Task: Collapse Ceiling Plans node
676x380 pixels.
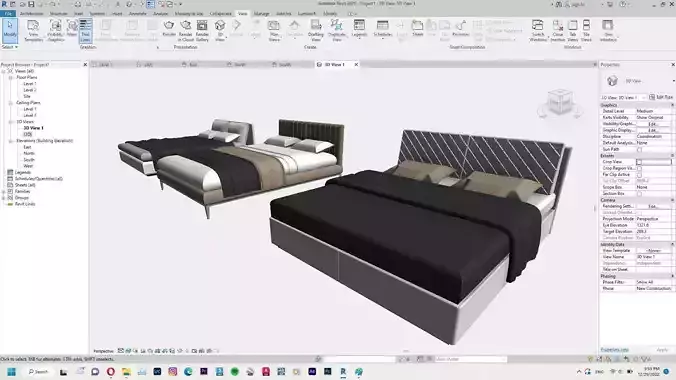Action: click(10, 103)
